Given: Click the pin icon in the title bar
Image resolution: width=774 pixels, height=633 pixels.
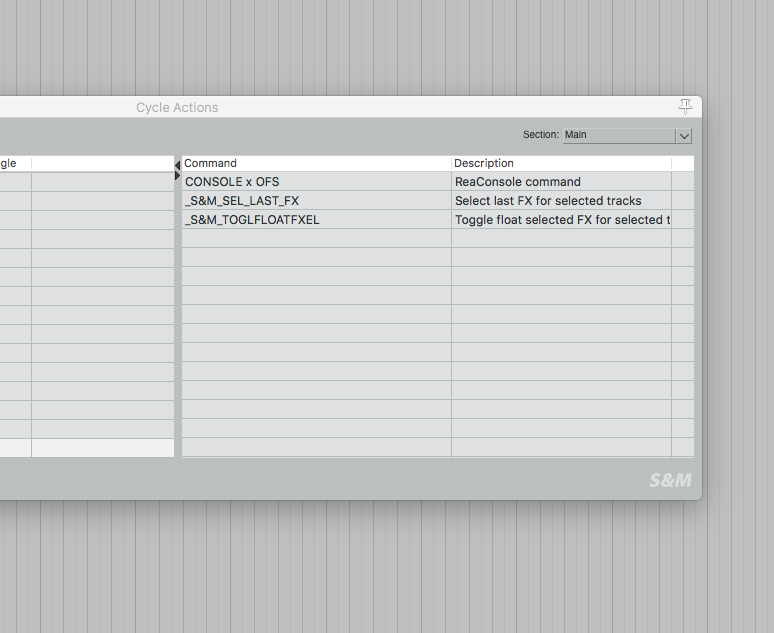Looking at the screenshot, I should pyautogui.click(x=685, y=106).
